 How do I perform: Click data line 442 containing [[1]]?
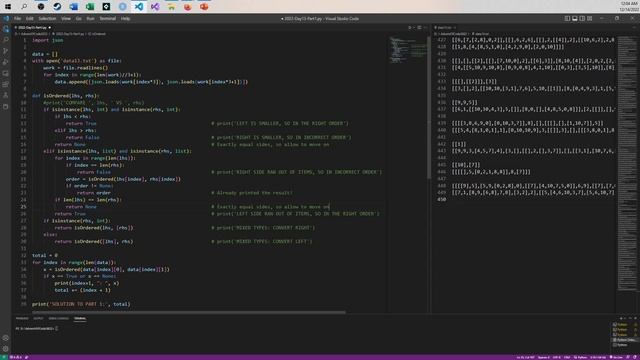[x=459, y=144]
